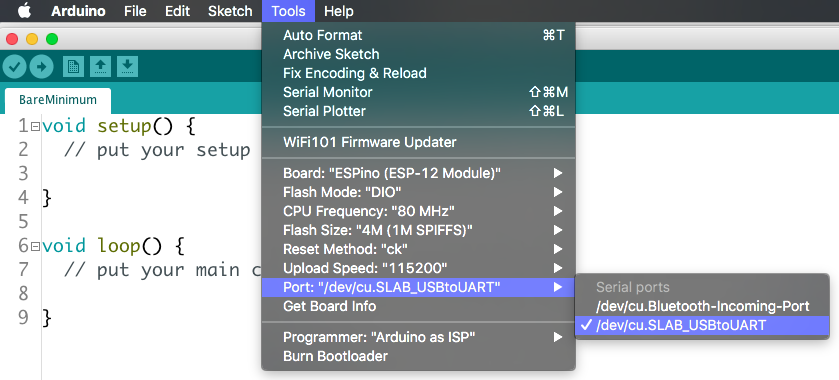The height and width of the screenshot is (380, 839).
Task: Click line number 3 in gutter
Action: click(x=23, y=174)
